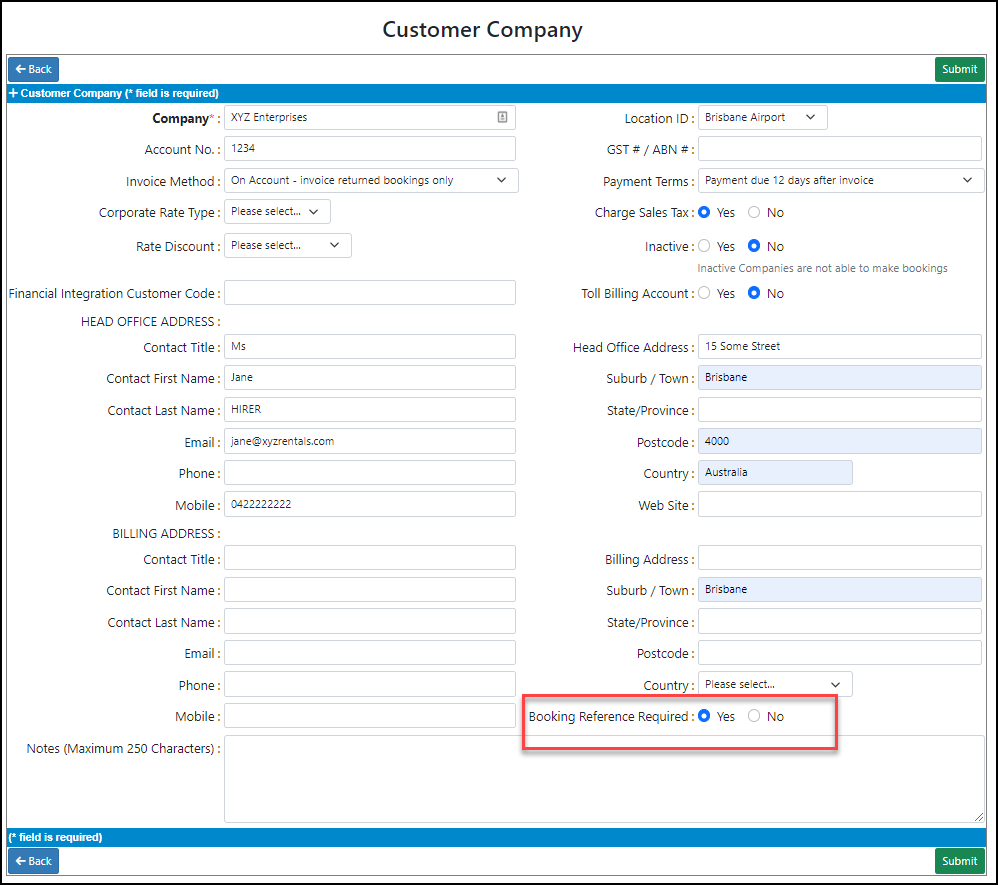Select No for Booking Reference Required

tap(754, 716)
